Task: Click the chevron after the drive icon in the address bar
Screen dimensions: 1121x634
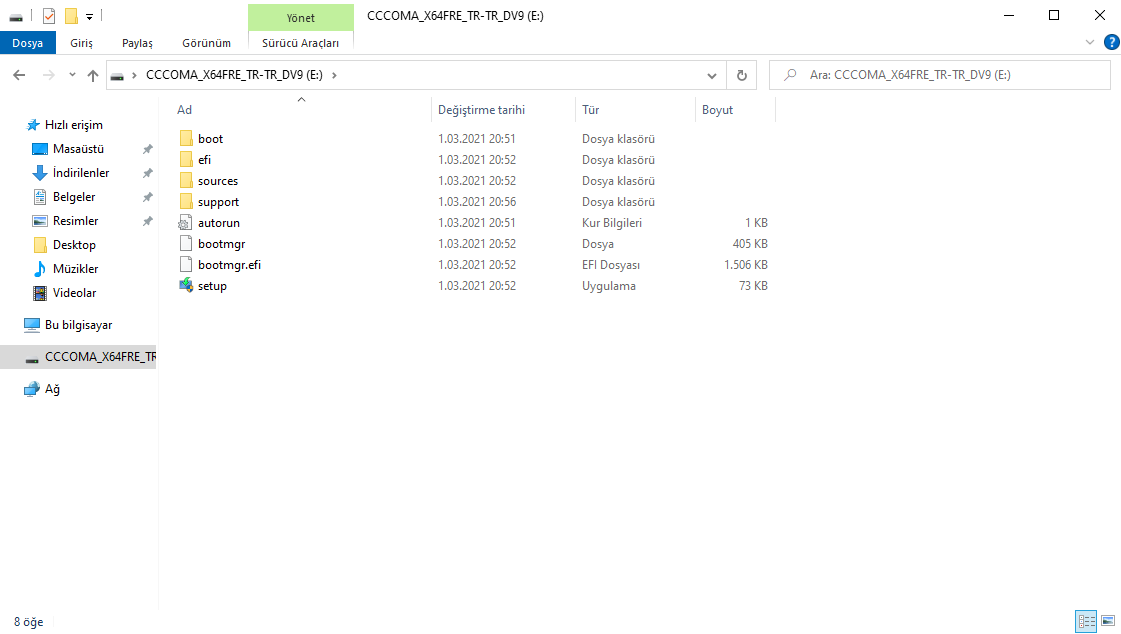Action: pyautogui.click(x=134, y=75)
